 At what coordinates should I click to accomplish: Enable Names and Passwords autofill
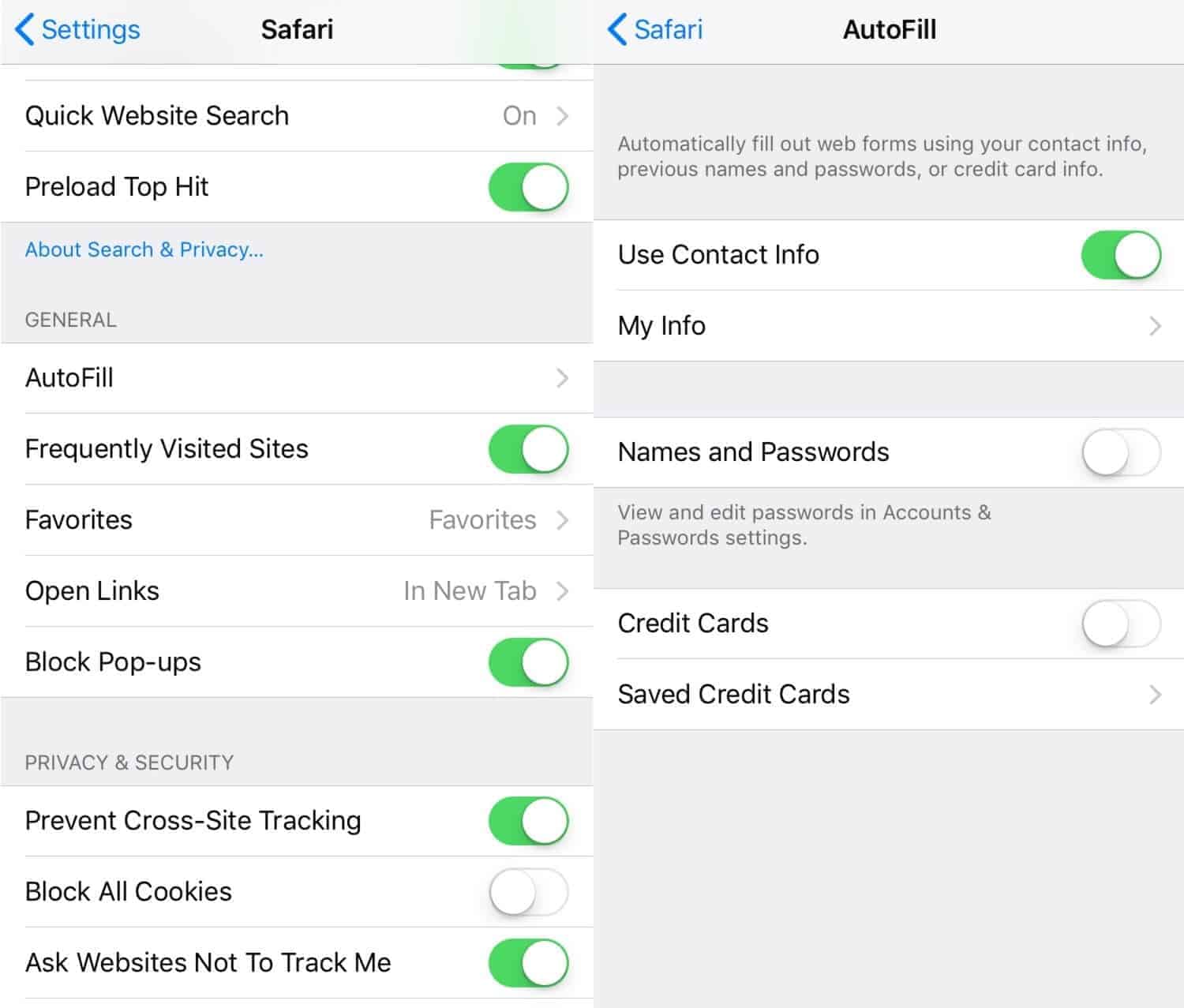coord(1122,452)
